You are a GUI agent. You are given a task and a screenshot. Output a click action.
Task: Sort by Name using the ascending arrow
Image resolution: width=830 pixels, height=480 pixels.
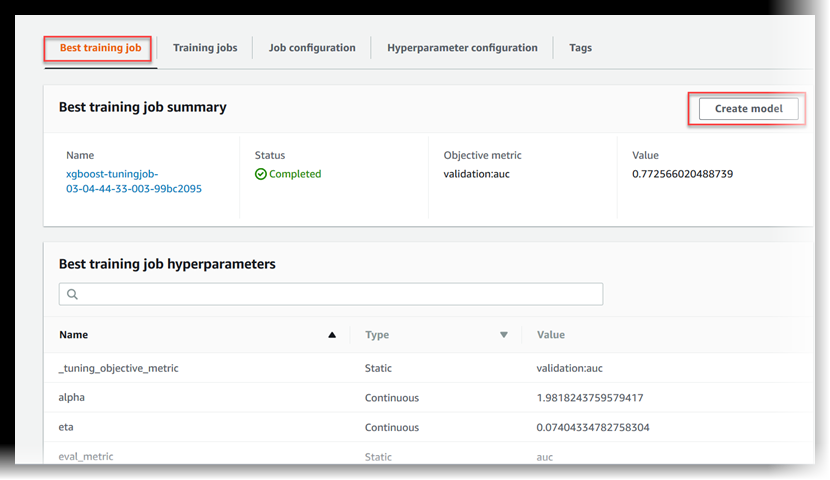[332, 336]
